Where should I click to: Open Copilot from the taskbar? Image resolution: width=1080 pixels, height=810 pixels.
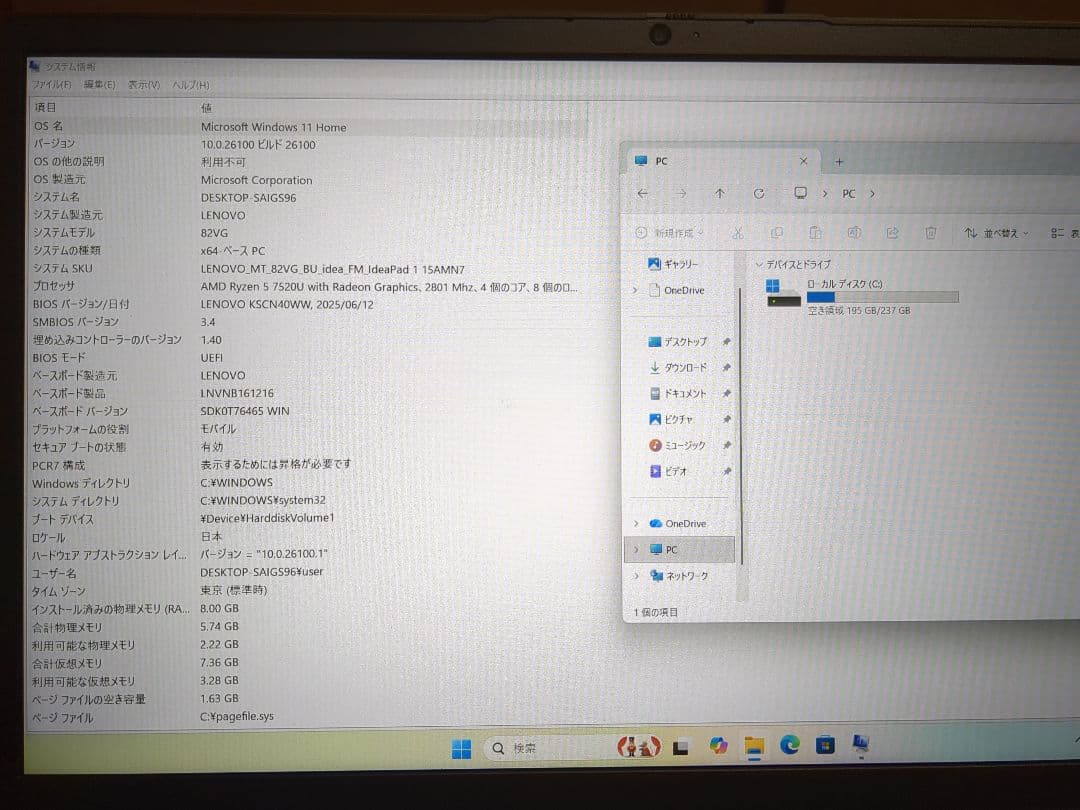(x=718, y=746)
